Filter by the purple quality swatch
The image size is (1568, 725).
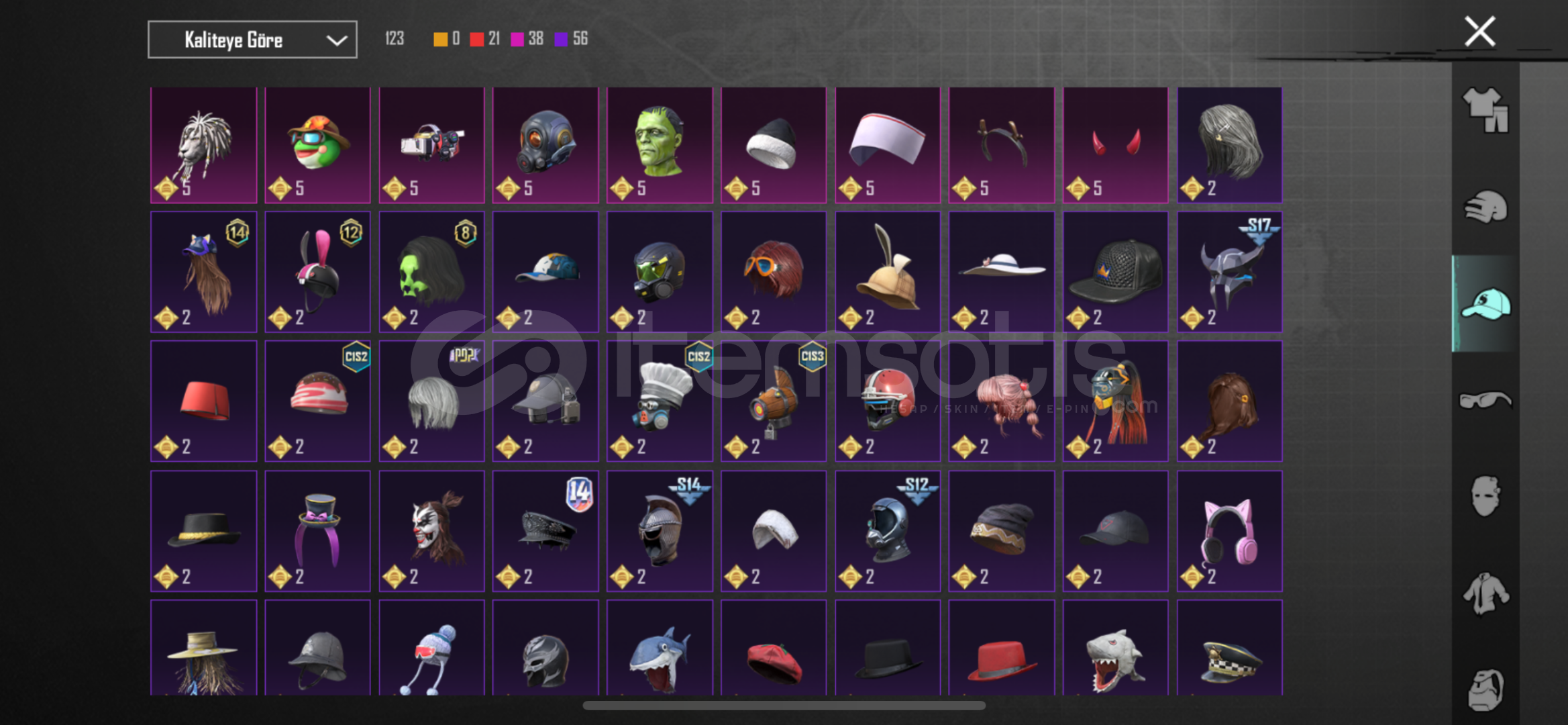pos(561,40)
